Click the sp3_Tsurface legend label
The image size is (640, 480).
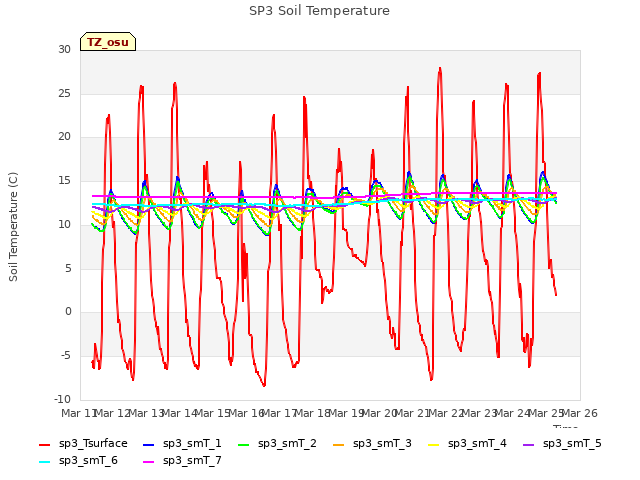pyautogui.click(x=93, y=443)
